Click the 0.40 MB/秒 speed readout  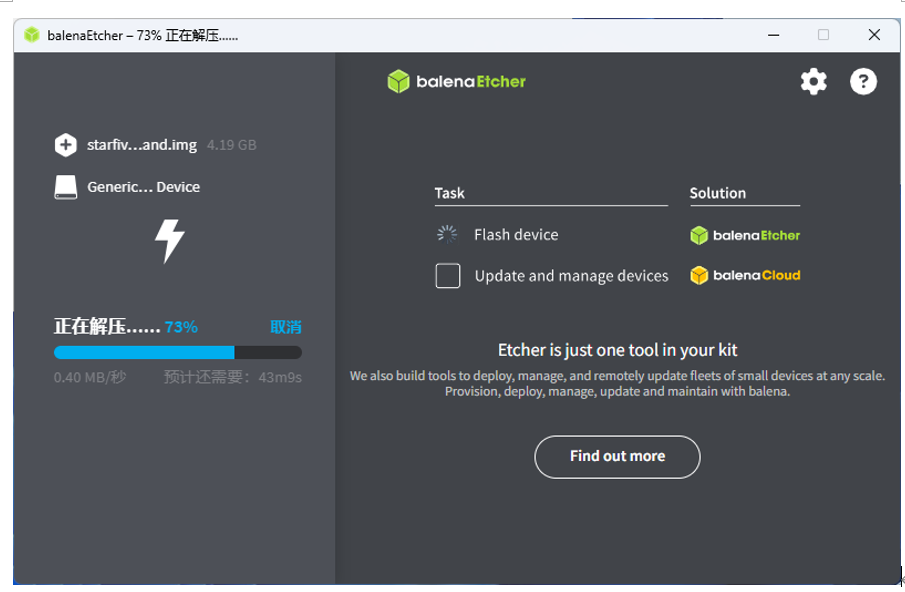tap(90, 377)
